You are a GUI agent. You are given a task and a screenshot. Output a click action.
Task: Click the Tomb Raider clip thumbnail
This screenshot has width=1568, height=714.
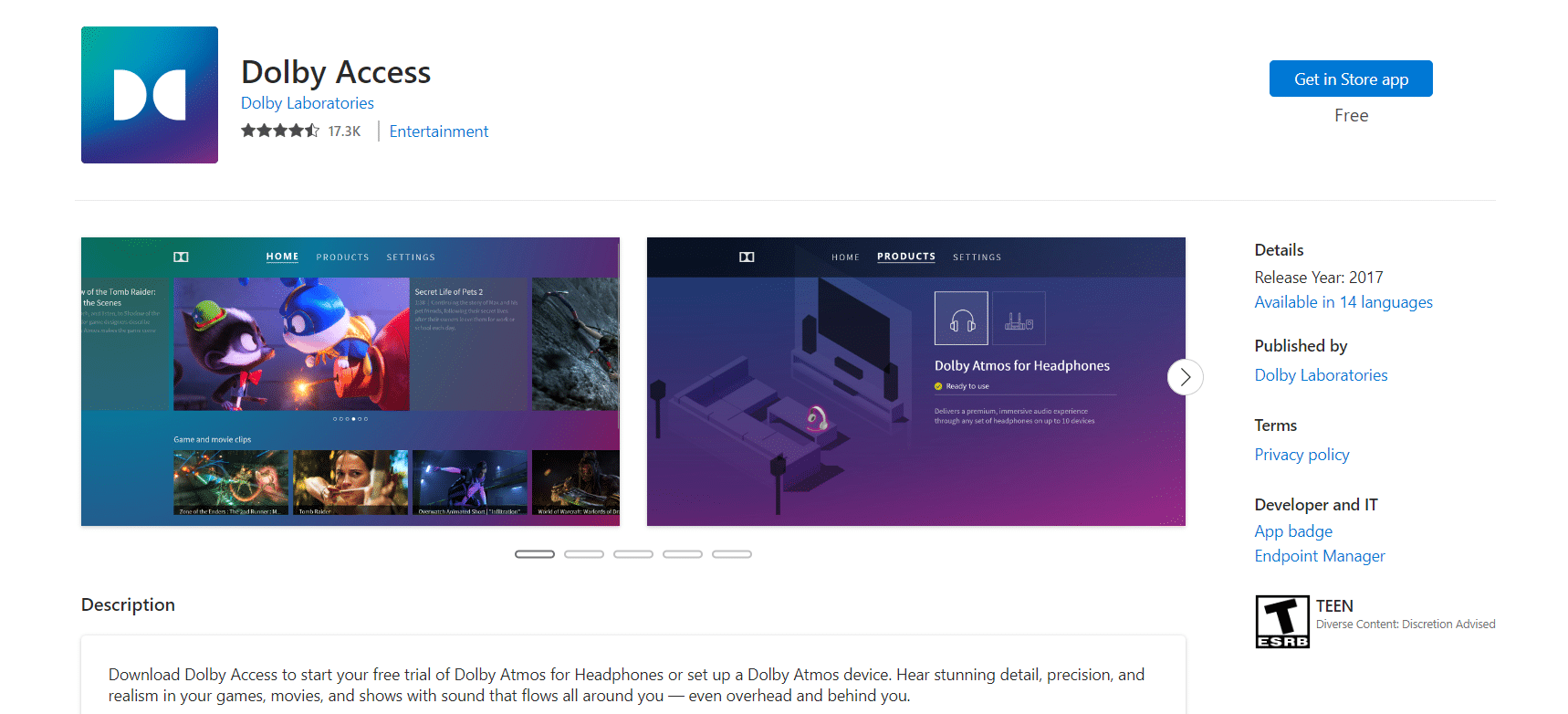350,482
